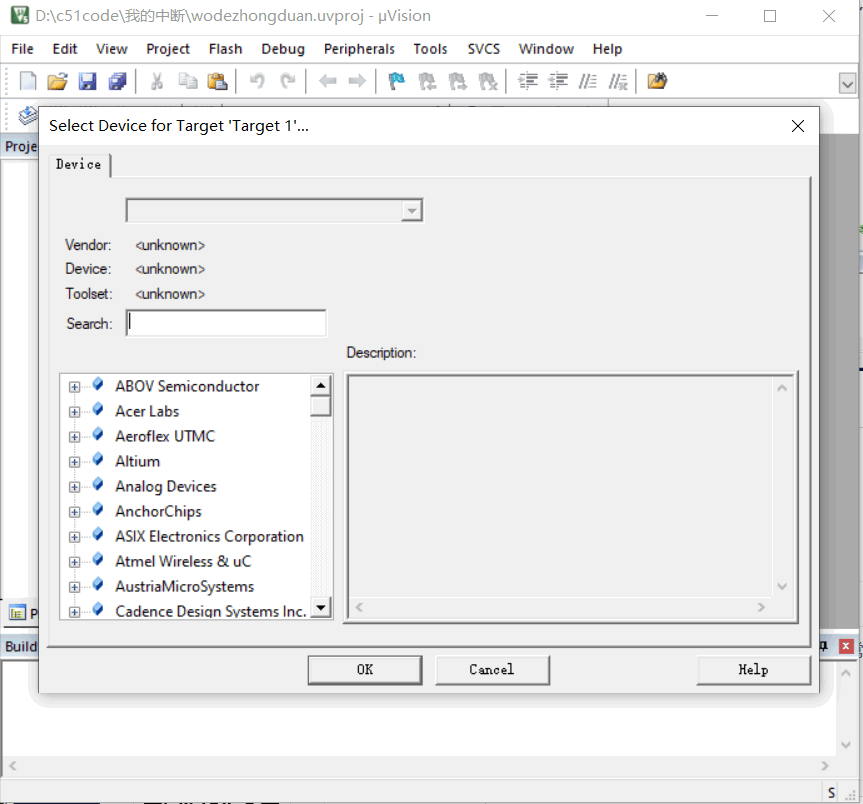This screenshot has height=804, width=863.
Task: Click the Undo arrow icon
Action: pos(257,81)
